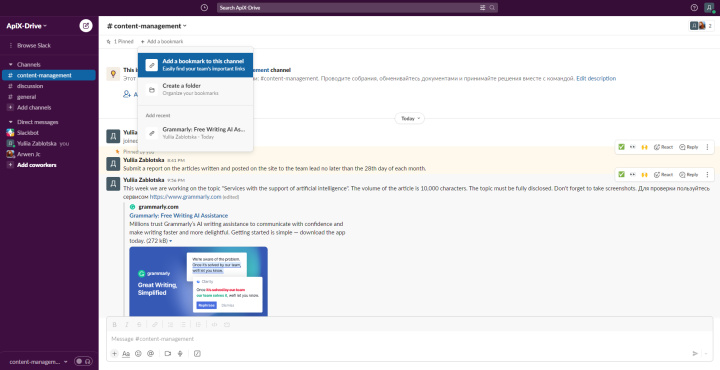Select Create a folder option
This screenshot has height=370, width=720.
(195, 90)
